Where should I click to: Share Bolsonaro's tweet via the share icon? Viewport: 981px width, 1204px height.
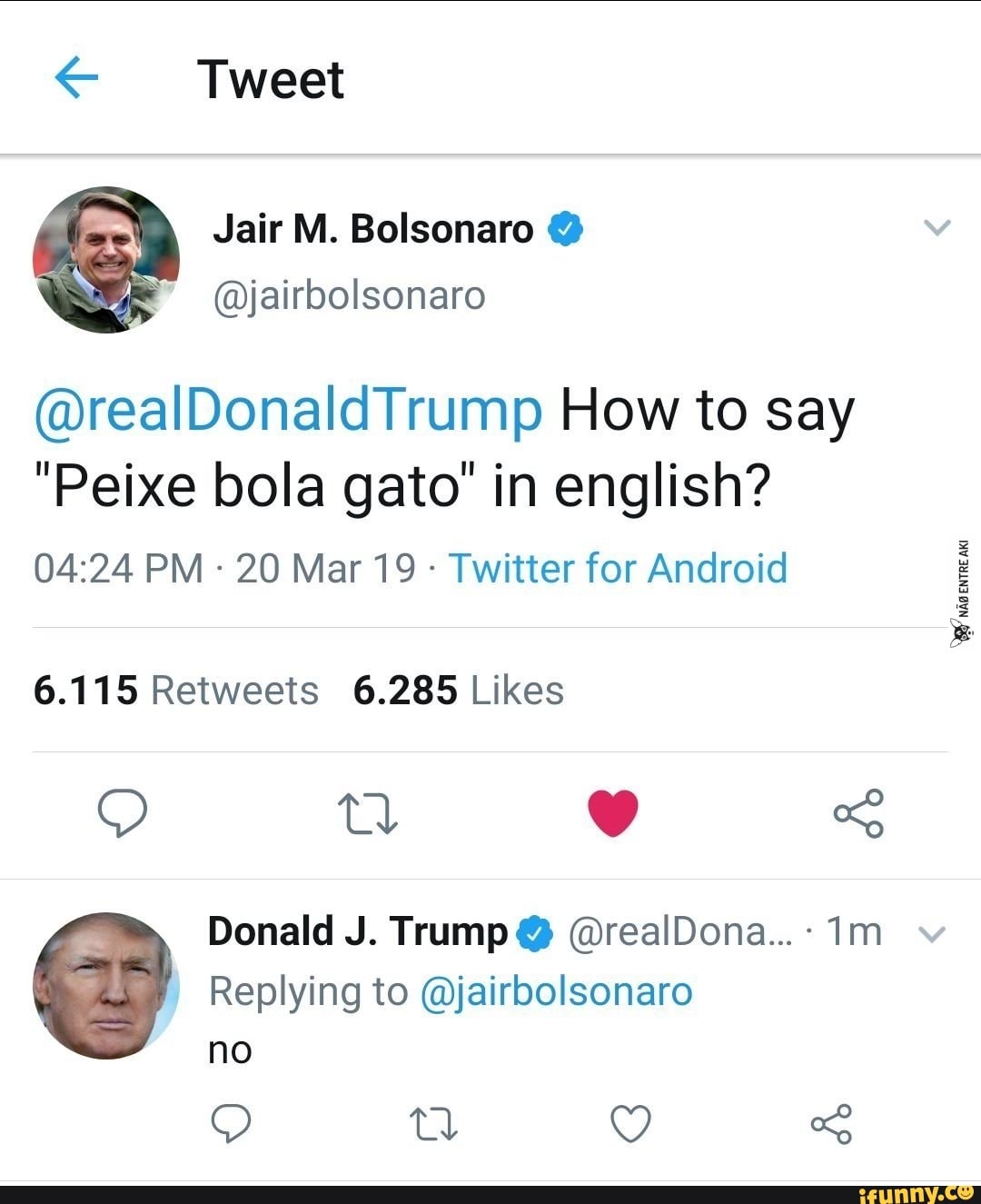tap(858, 813)
